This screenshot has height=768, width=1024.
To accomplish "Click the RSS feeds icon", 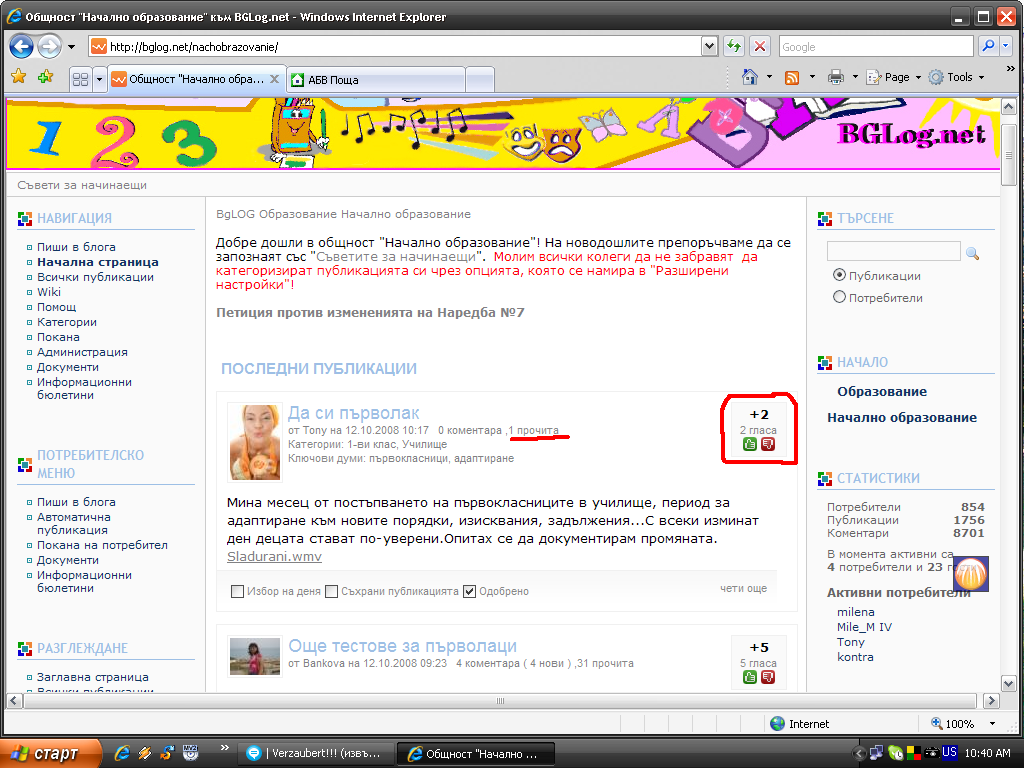I will tap(792, 78).
